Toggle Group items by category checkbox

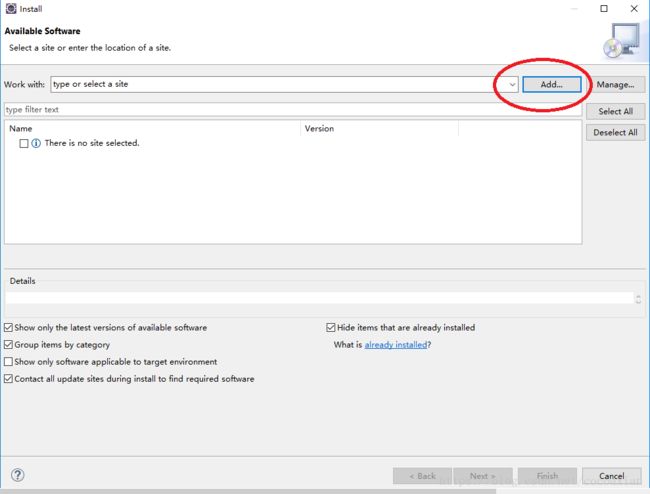click(x=8, y=344)
